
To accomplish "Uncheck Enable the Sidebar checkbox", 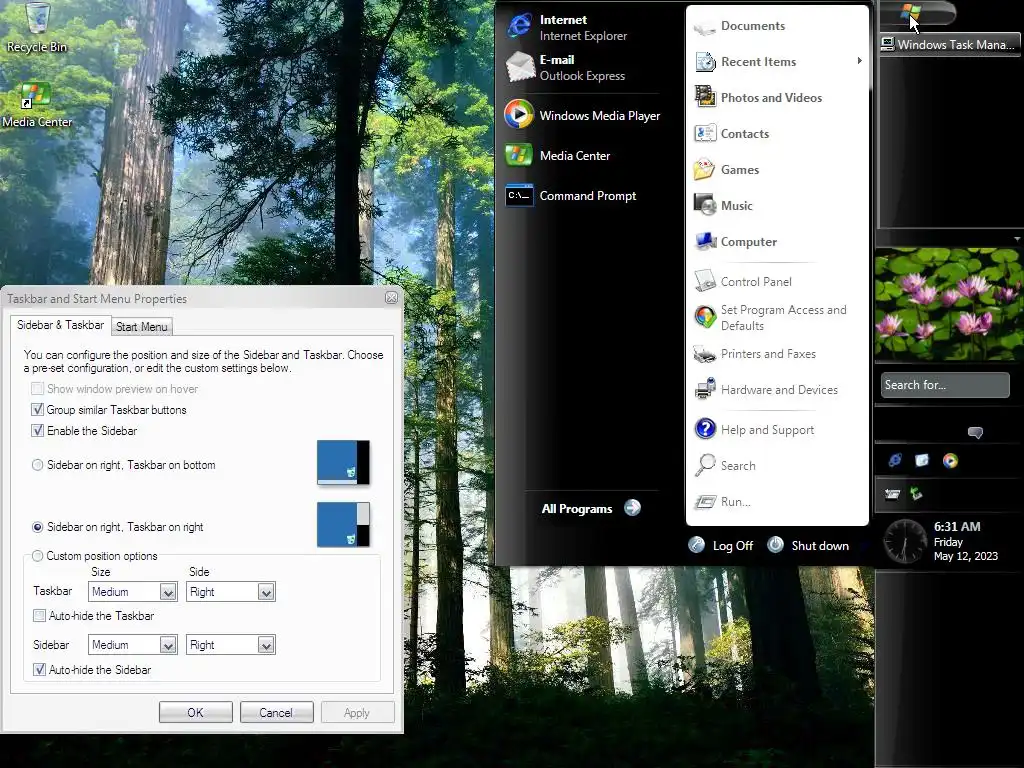I will [x=38, y=430].
